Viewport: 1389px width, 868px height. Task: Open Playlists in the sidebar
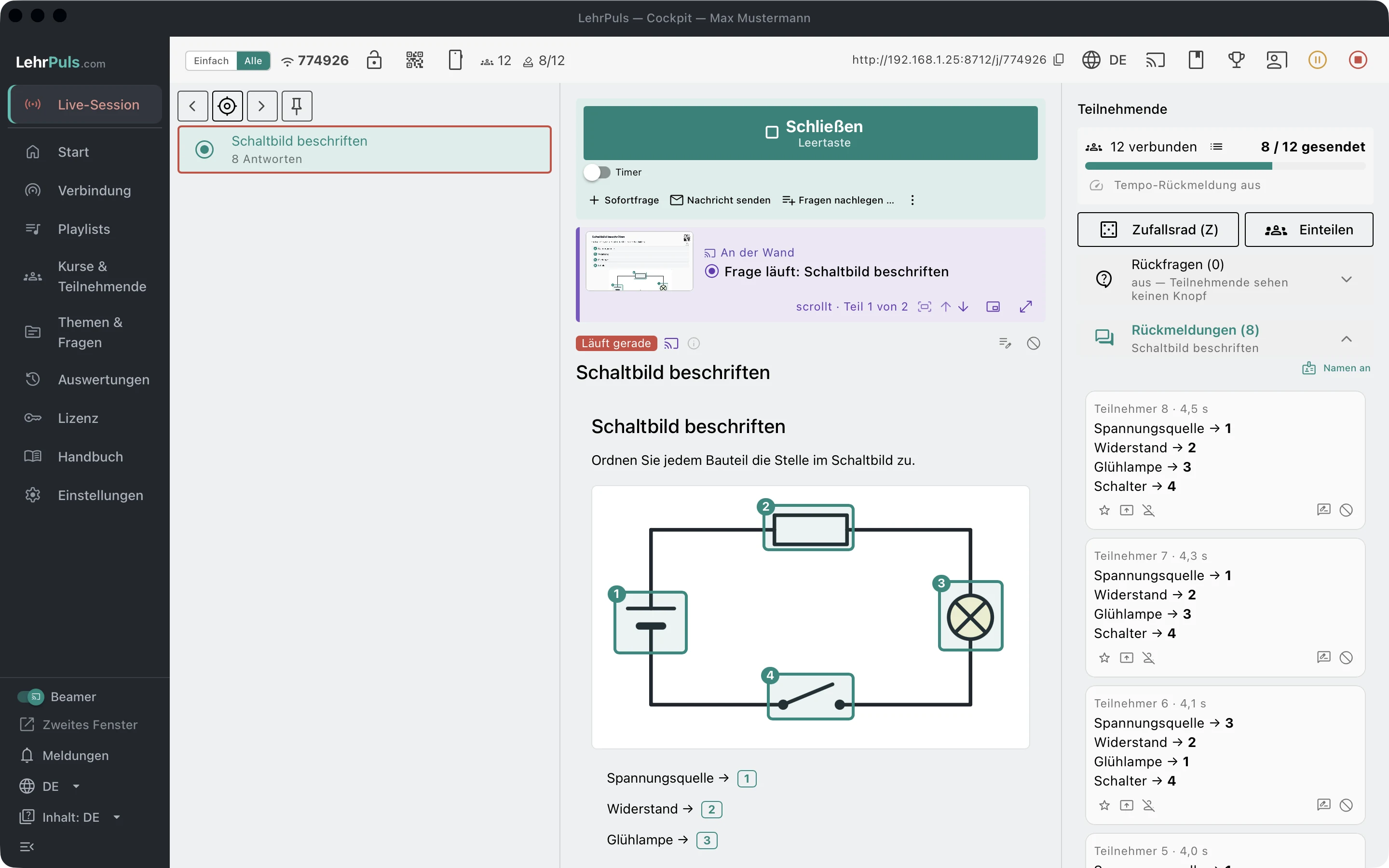[85, 229]
